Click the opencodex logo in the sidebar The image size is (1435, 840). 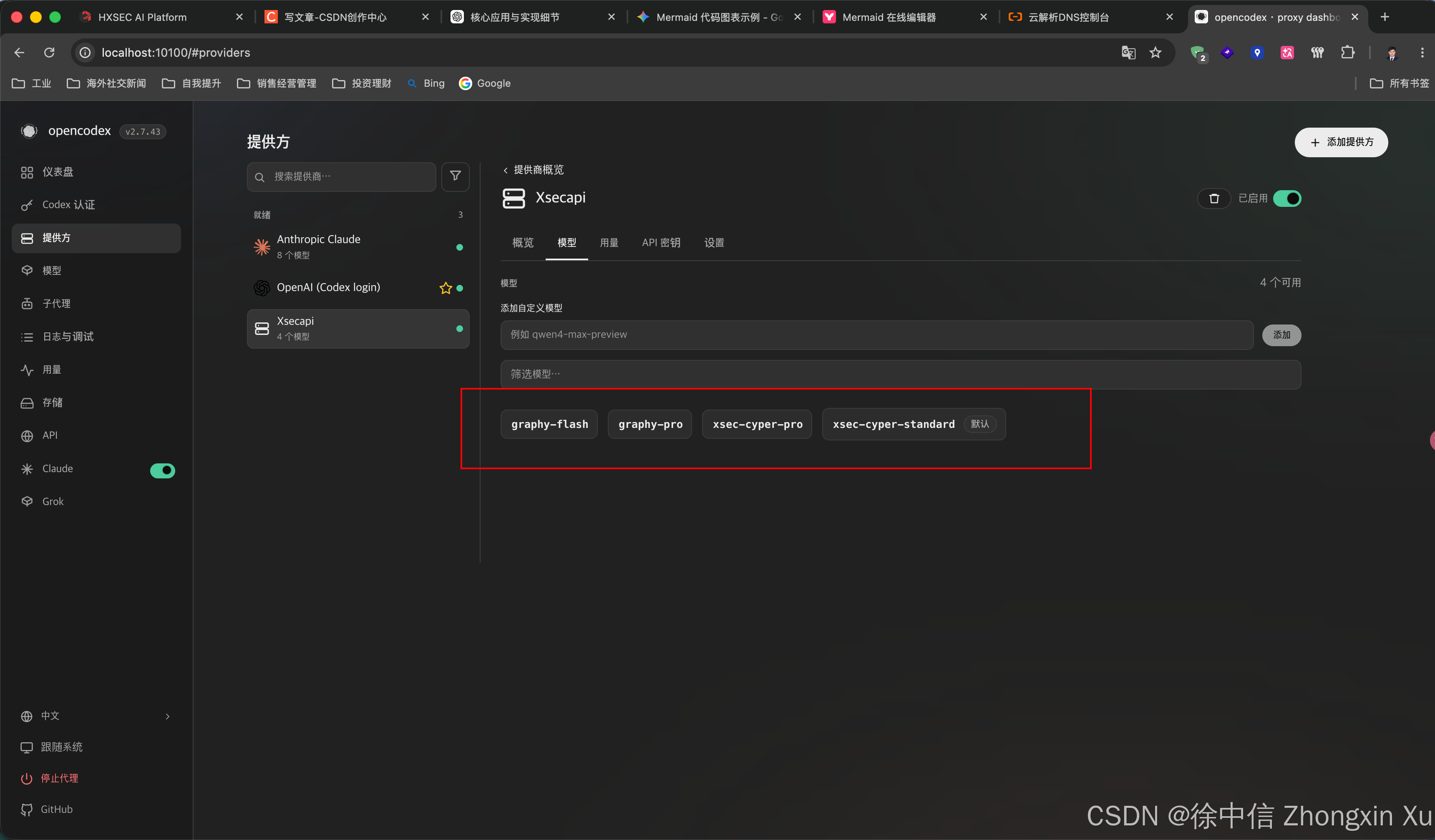tap(29, 131)
